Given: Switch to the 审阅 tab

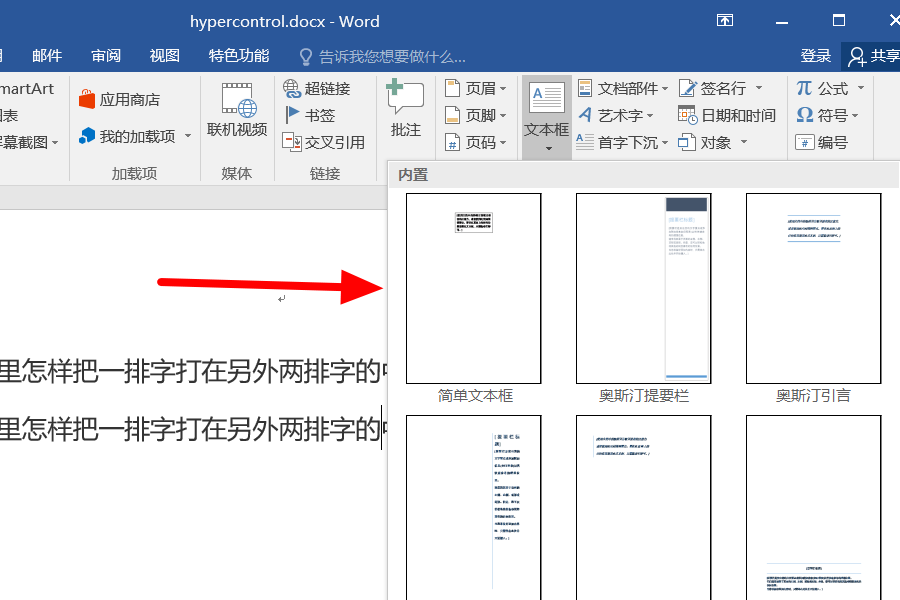Looking at the screenshot, I should tap(106, 56).
